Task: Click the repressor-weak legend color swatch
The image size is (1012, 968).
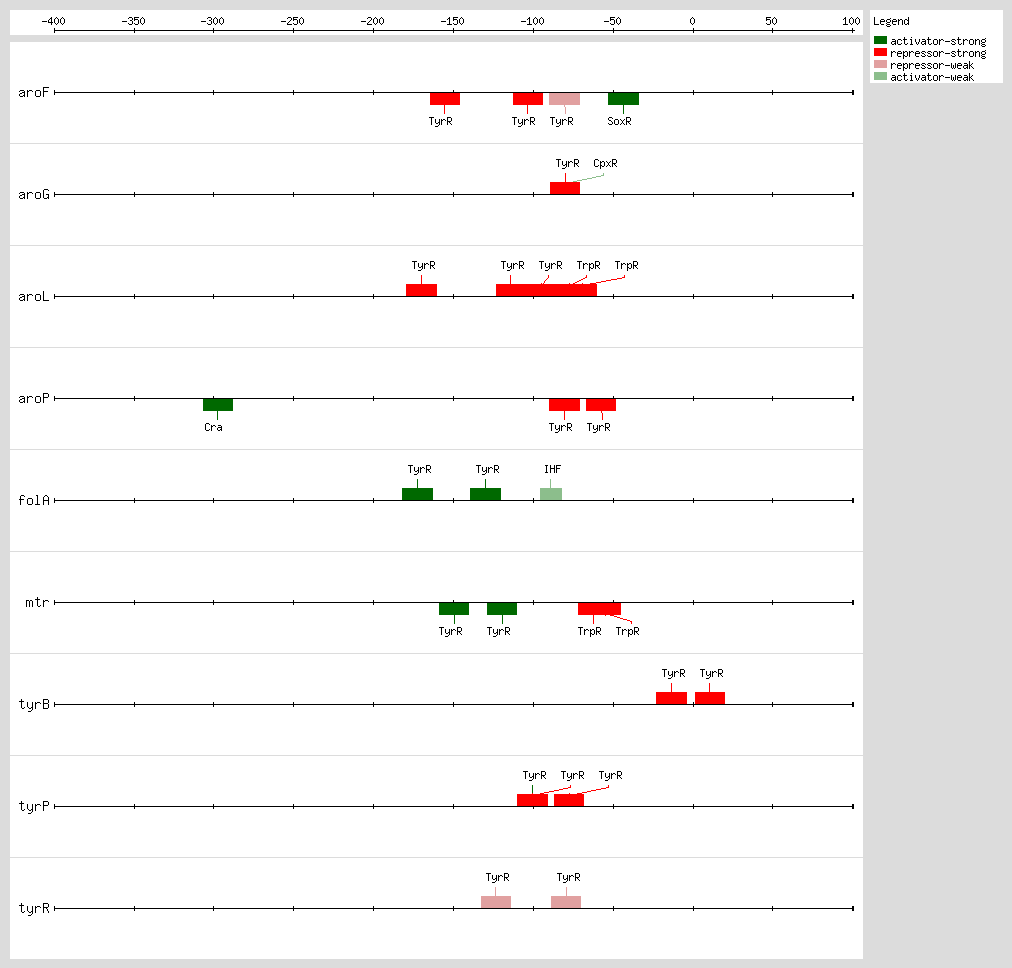Action: (x=880, y=64)
